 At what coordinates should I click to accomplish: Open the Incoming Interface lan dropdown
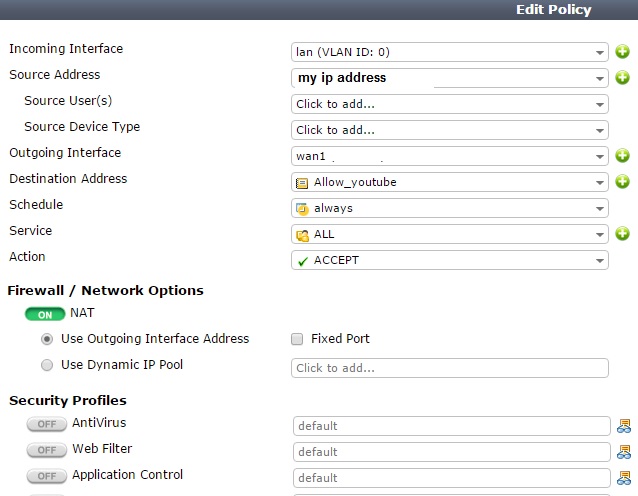449,52
